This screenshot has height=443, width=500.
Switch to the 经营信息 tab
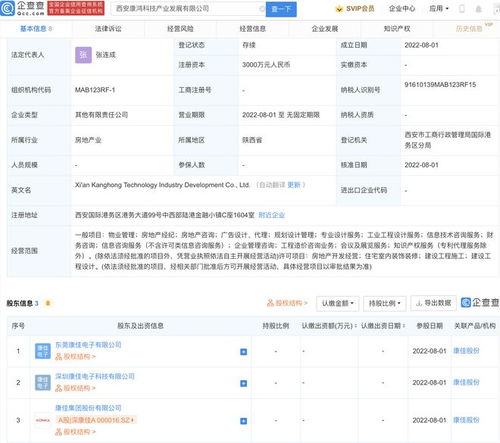point(252,29)
